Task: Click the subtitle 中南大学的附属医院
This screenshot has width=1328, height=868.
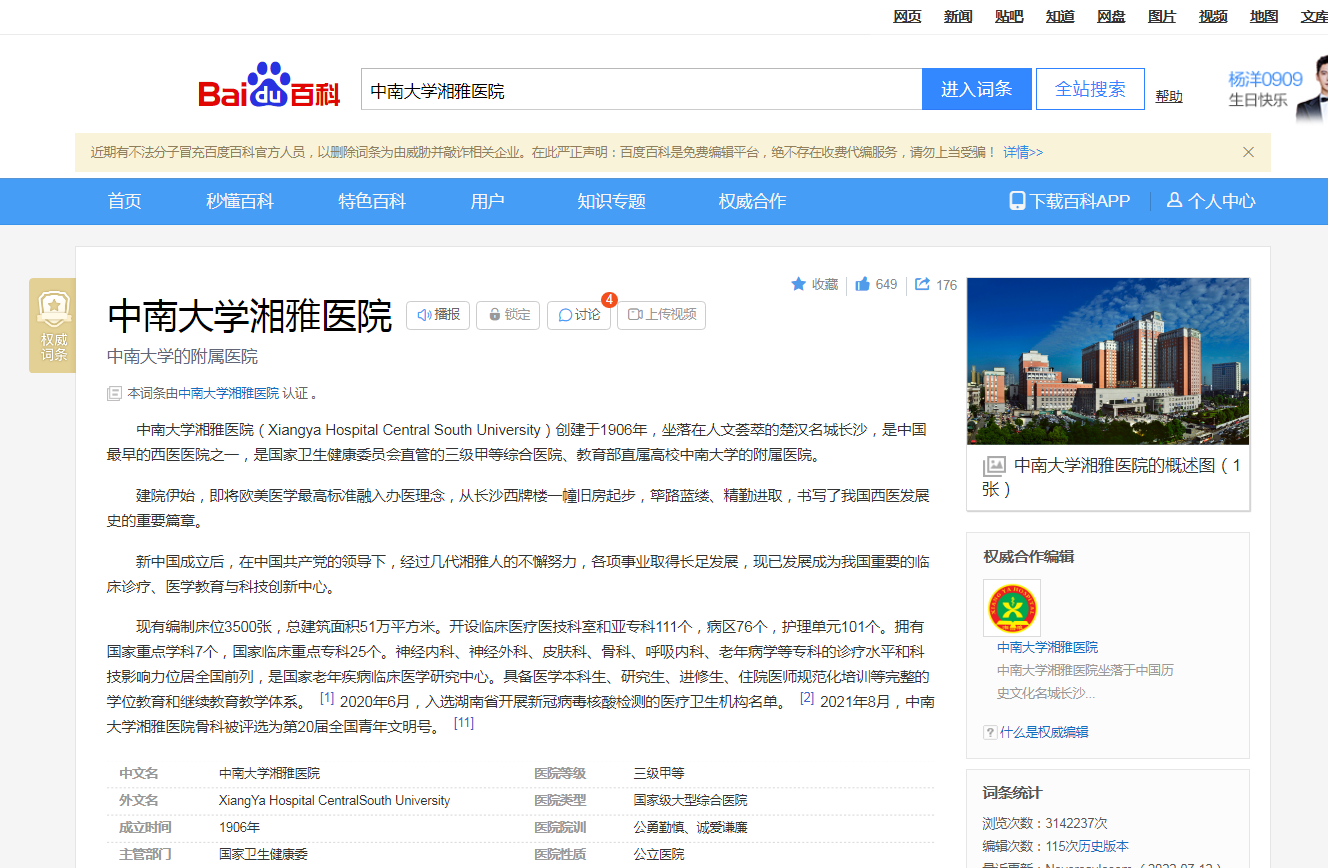Action: point(182,356)
